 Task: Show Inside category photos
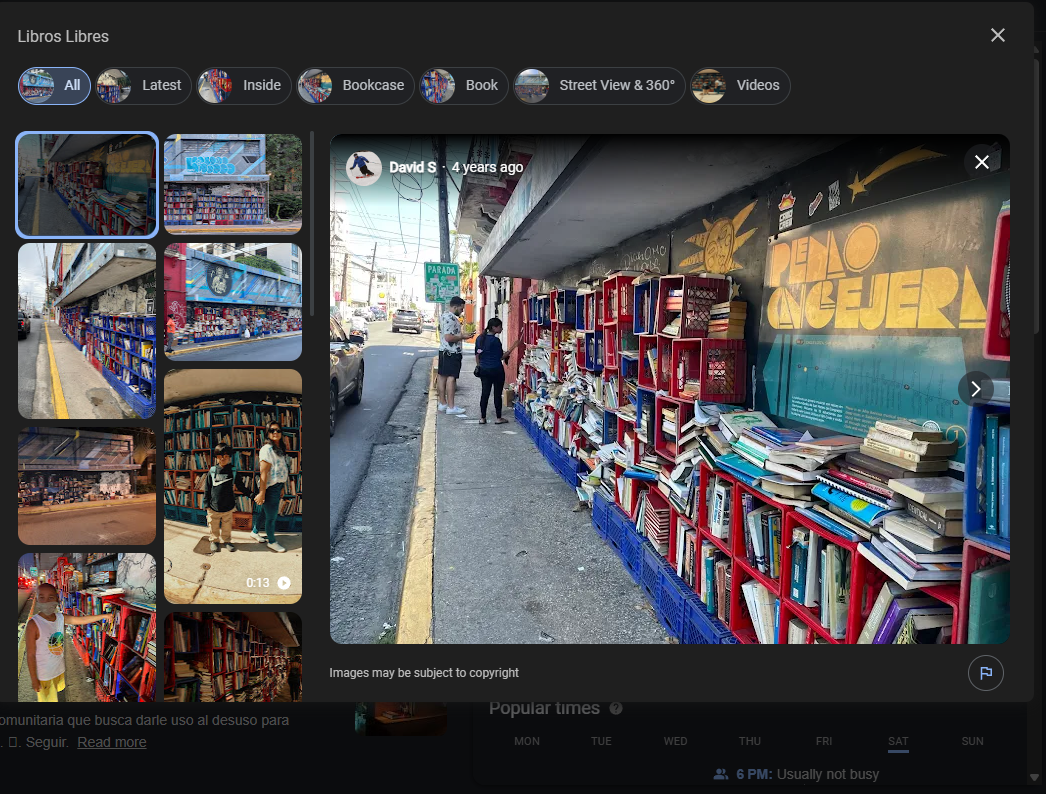[x=244, y=86]
